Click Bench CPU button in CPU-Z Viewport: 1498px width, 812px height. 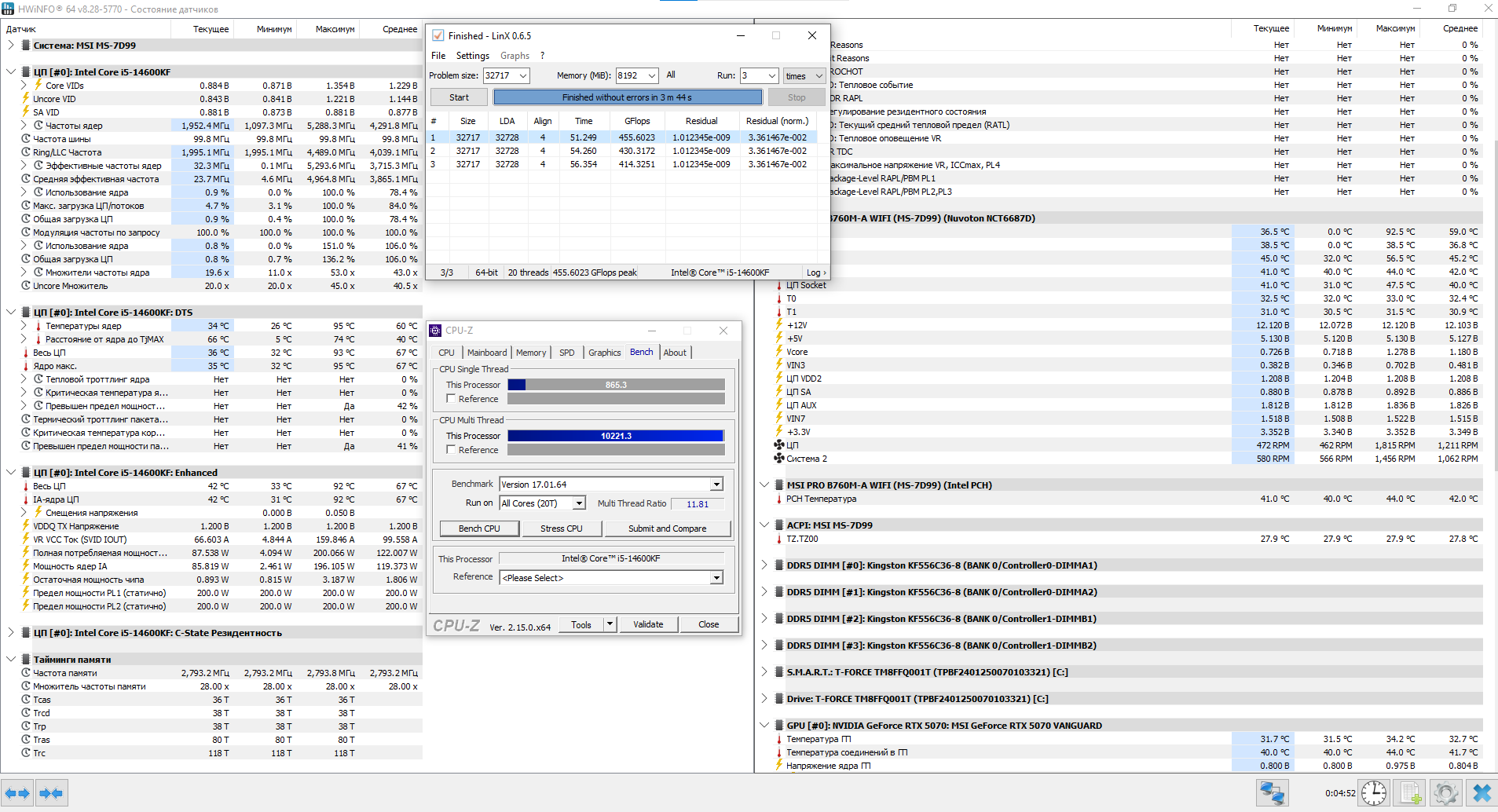tap(479, 529)
